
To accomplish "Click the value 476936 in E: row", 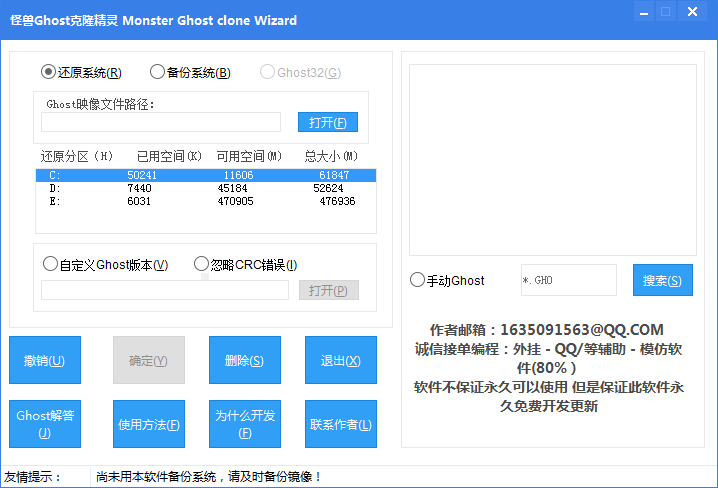I will click(337, 201).
